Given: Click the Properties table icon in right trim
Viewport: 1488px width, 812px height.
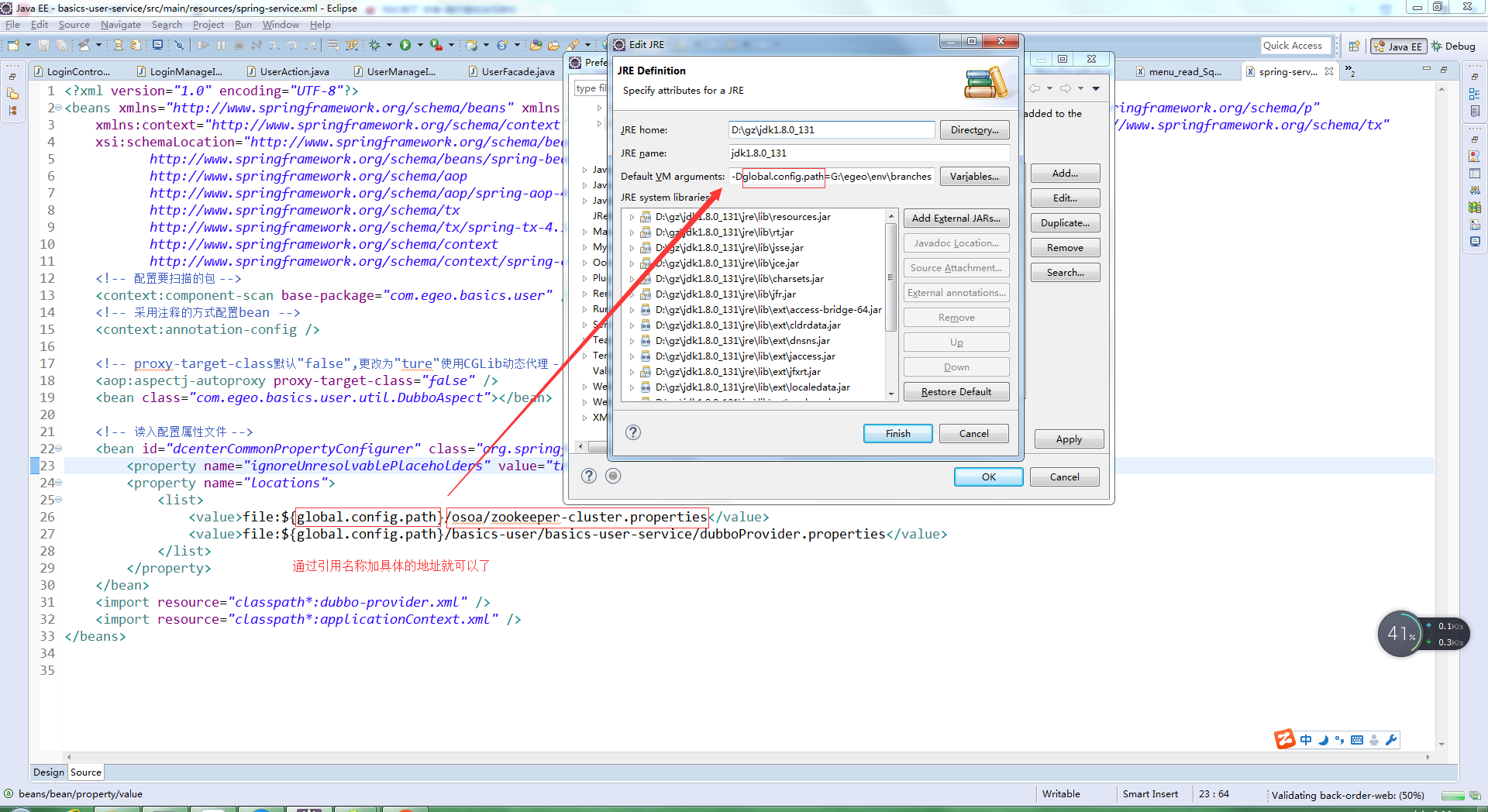Looking at the screenshot, I should [1475, 174].
